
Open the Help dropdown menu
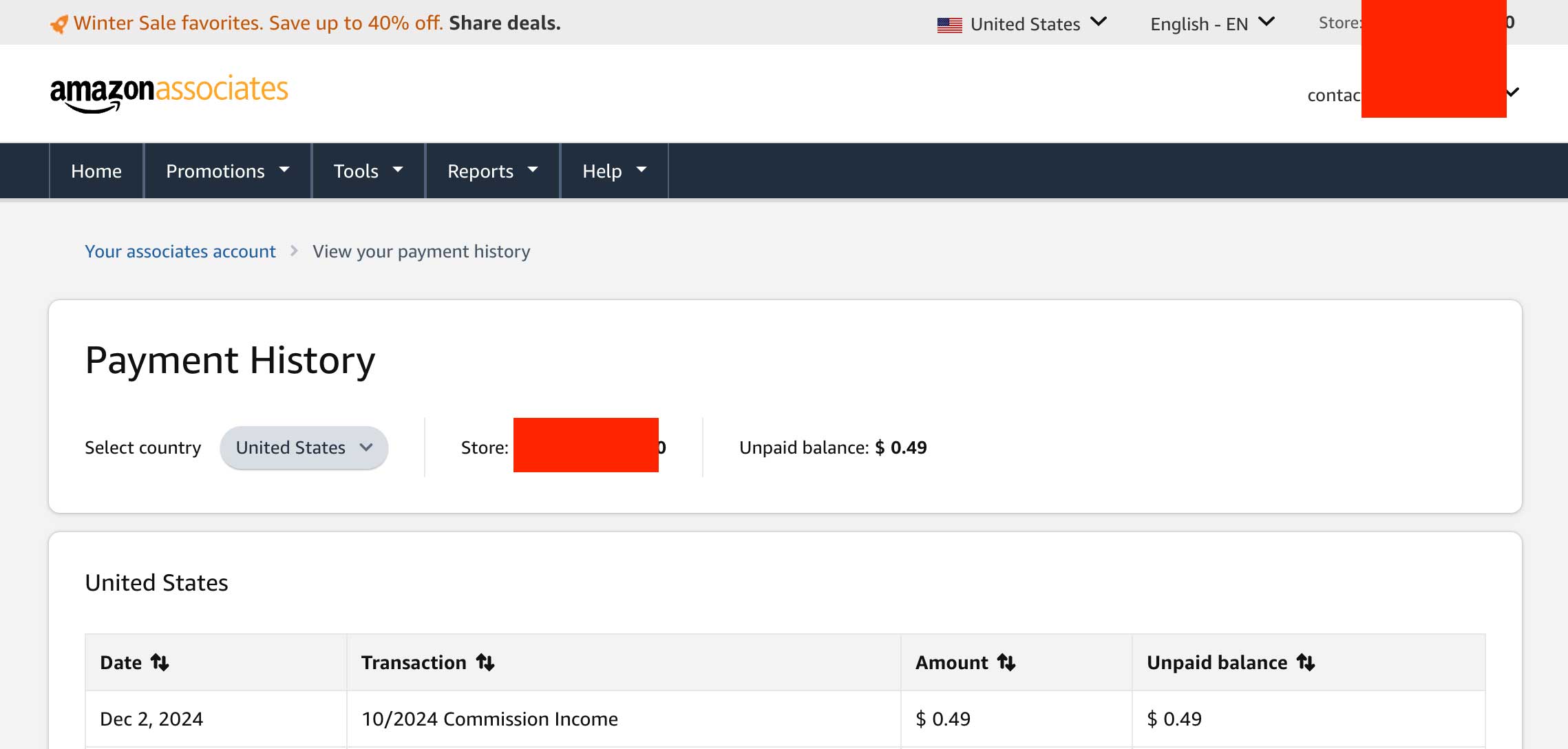tap(614, 170)
